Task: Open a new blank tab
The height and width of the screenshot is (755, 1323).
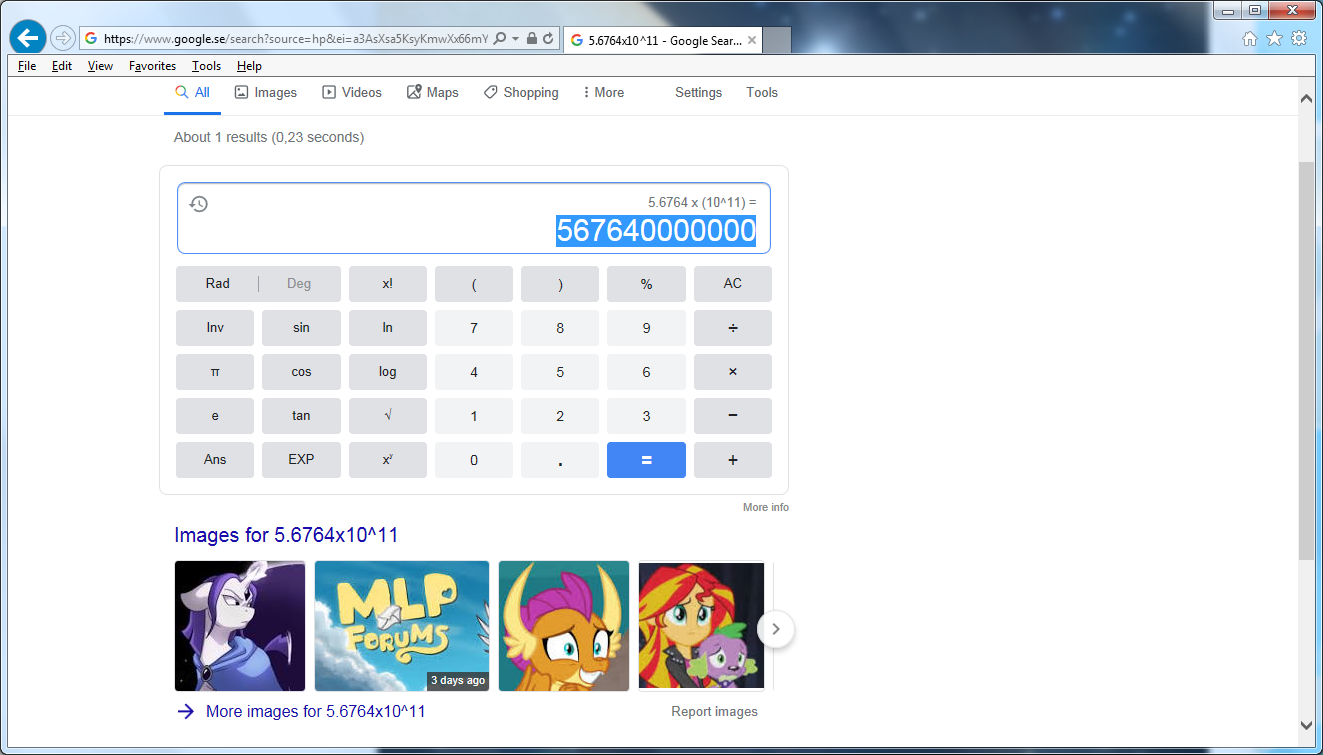Action: tap(778, 40)
